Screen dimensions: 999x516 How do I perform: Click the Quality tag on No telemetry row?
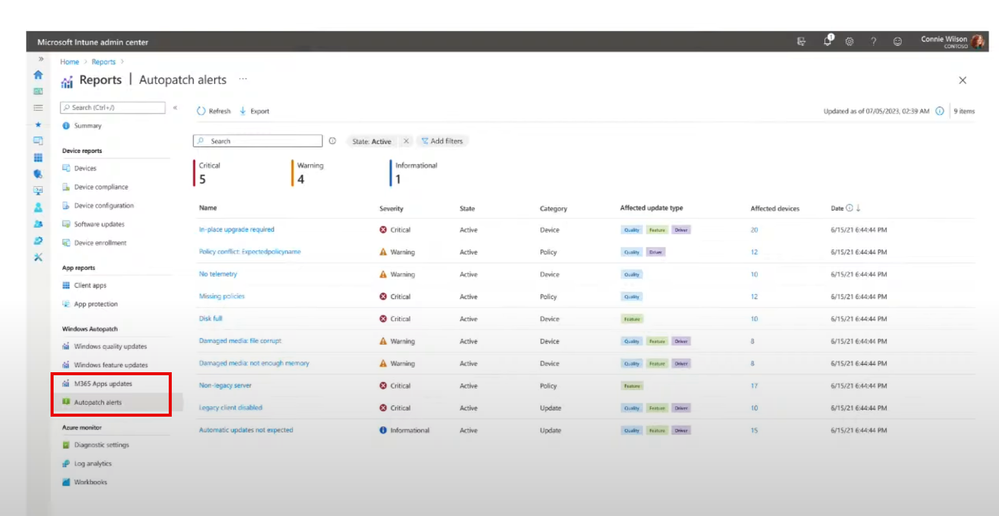pos(631,275)
